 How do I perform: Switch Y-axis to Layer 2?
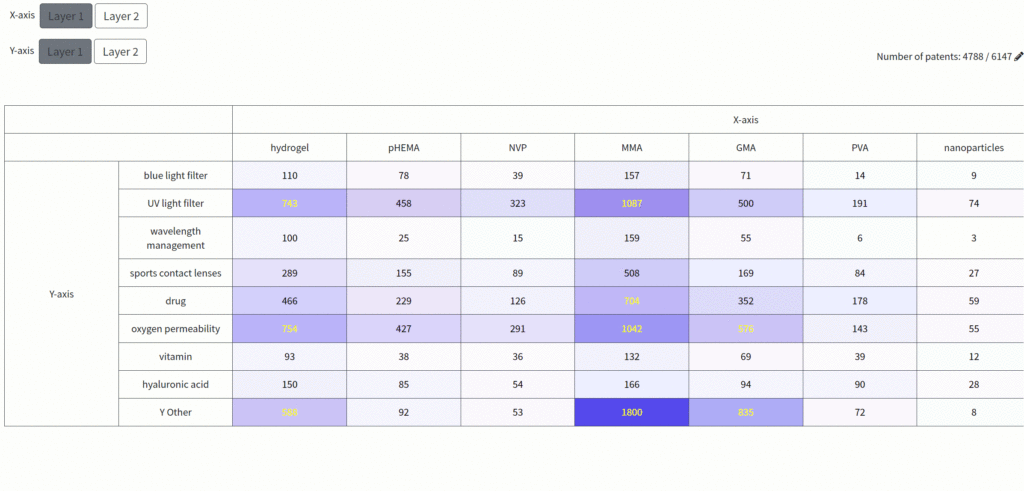click(x=120, y=52)
